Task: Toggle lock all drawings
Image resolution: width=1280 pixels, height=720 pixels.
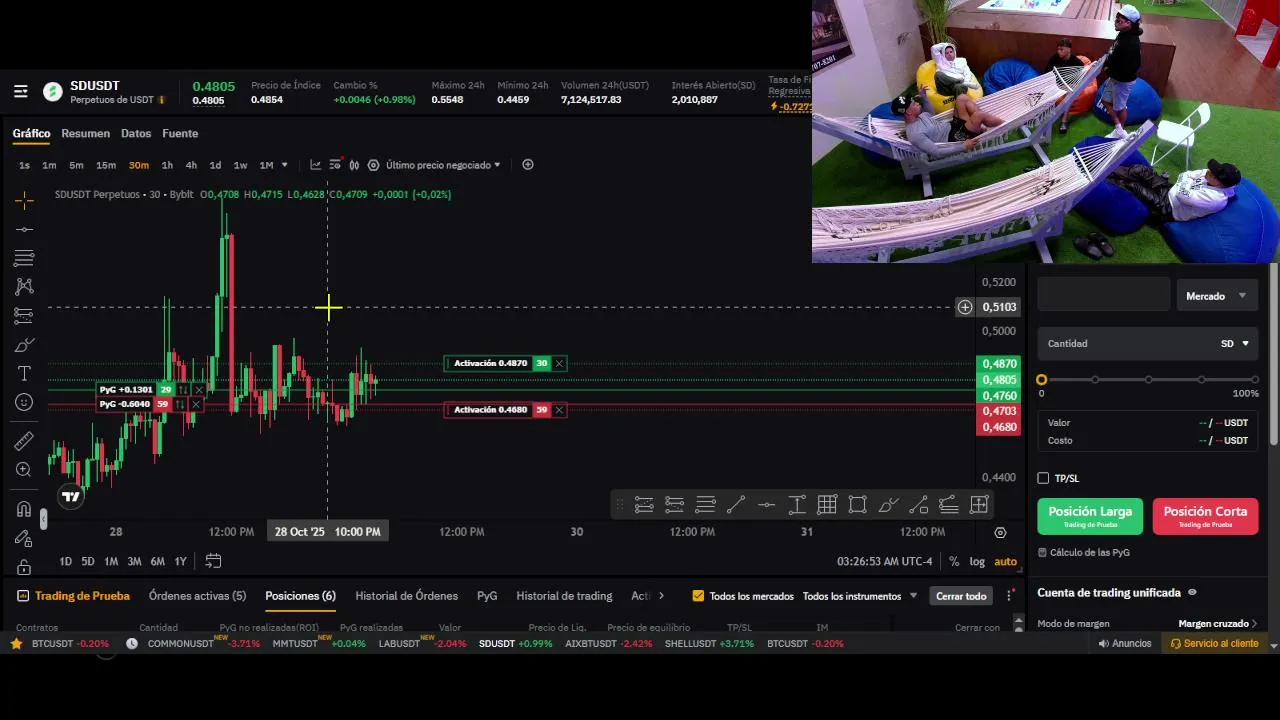Action: [x=24, y=567]
